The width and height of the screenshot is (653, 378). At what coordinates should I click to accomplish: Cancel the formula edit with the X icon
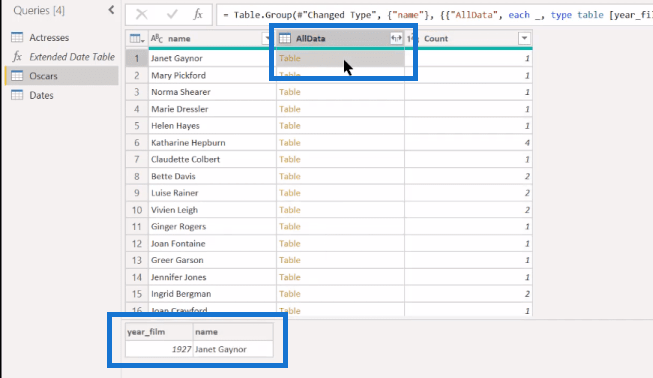coord(142,15)
